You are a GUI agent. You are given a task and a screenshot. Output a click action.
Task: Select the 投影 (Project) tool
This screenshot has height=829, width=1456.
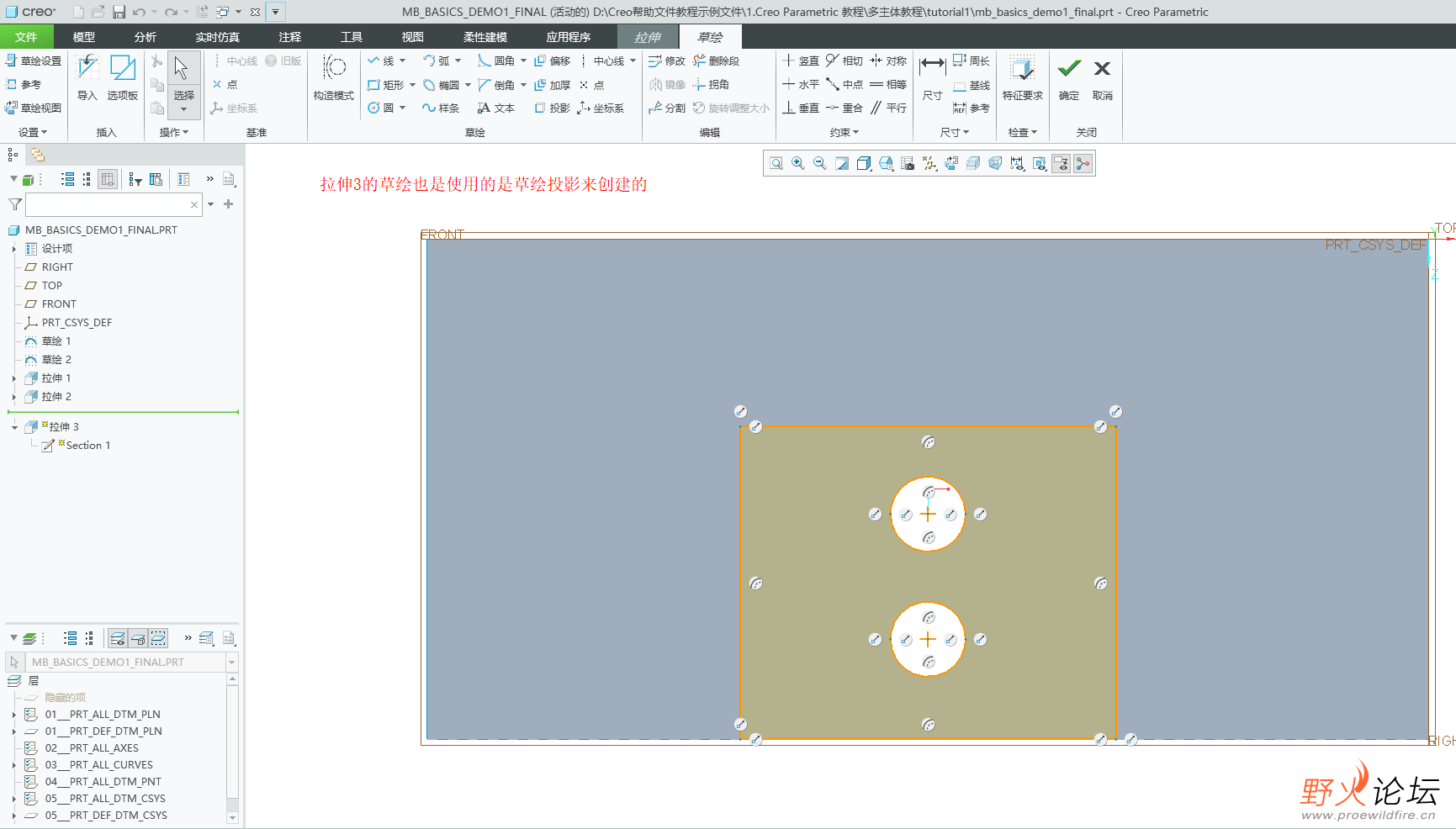coord(552,108)
